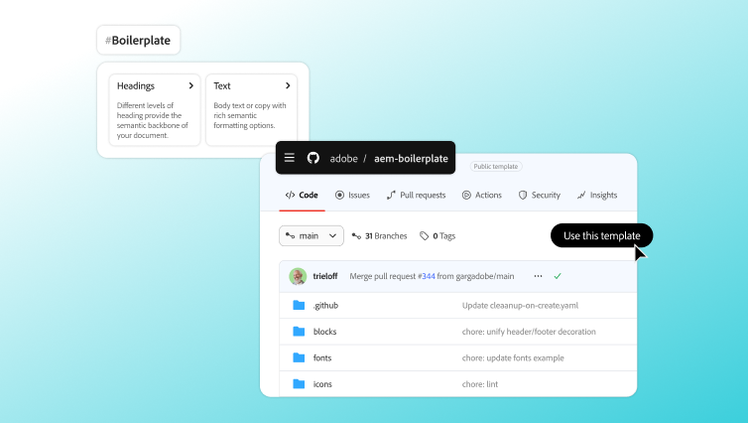Image resolution: width=750 pixels, height=423 pixels.
Task: Expand the Text card chevron
Action: pyautogui.click(x=288, y=86)
